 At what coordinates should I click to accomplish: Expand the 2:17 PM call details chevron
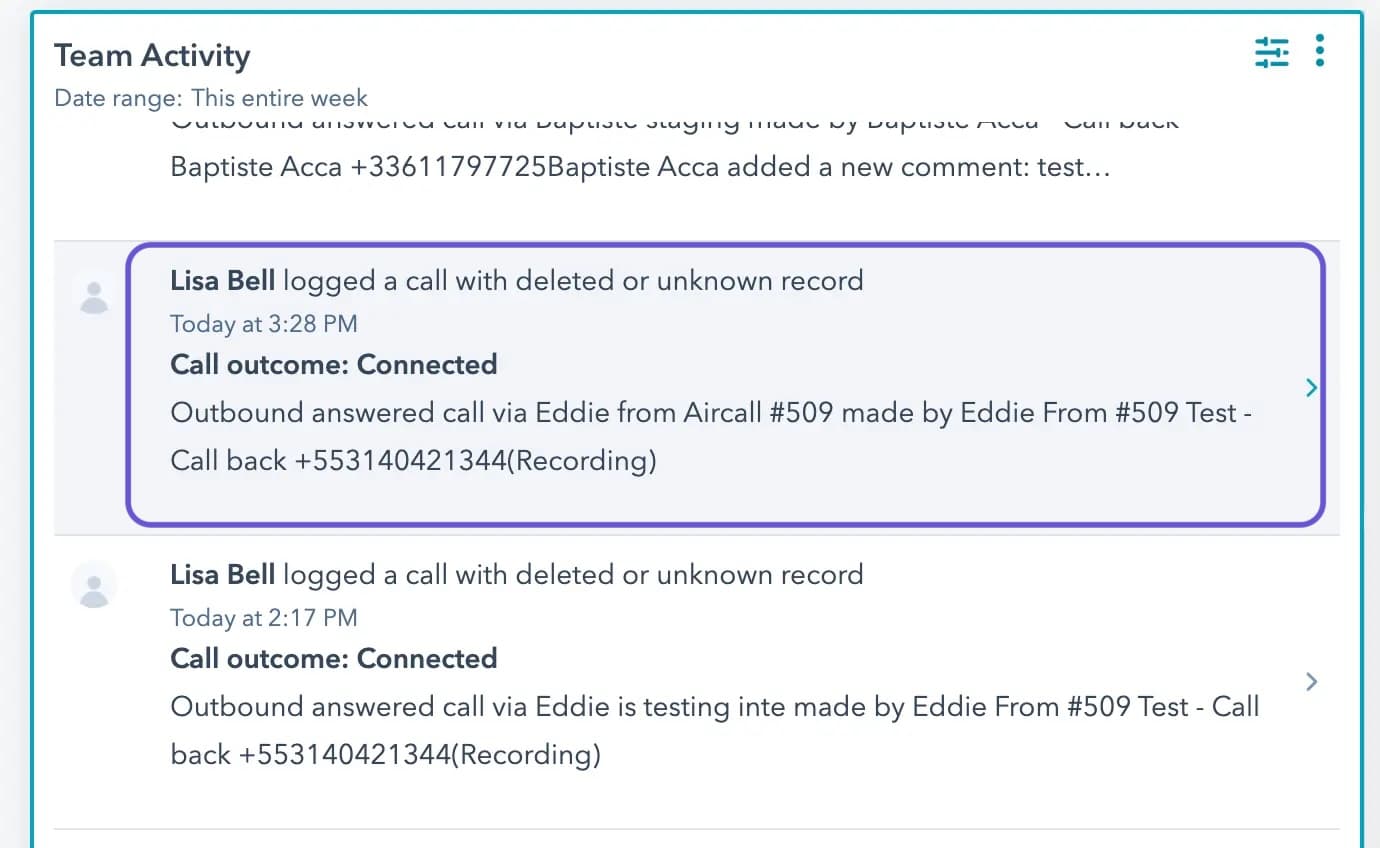click(1310, 681)
